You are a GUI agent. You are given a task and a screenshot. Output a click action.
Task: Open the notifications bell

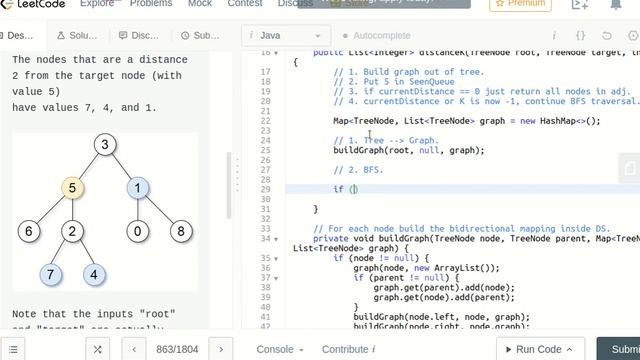coord(616,4)
